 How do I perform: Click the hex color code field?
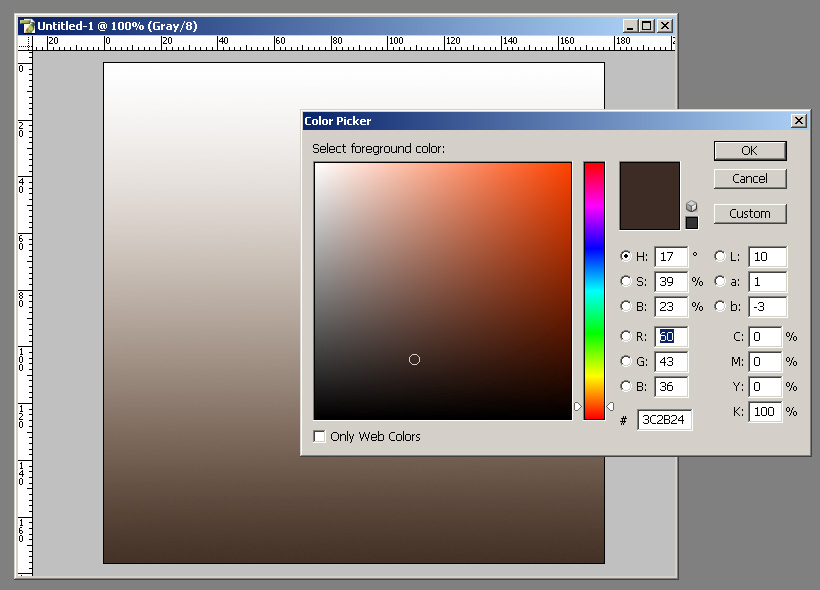[x=664, y=420]
